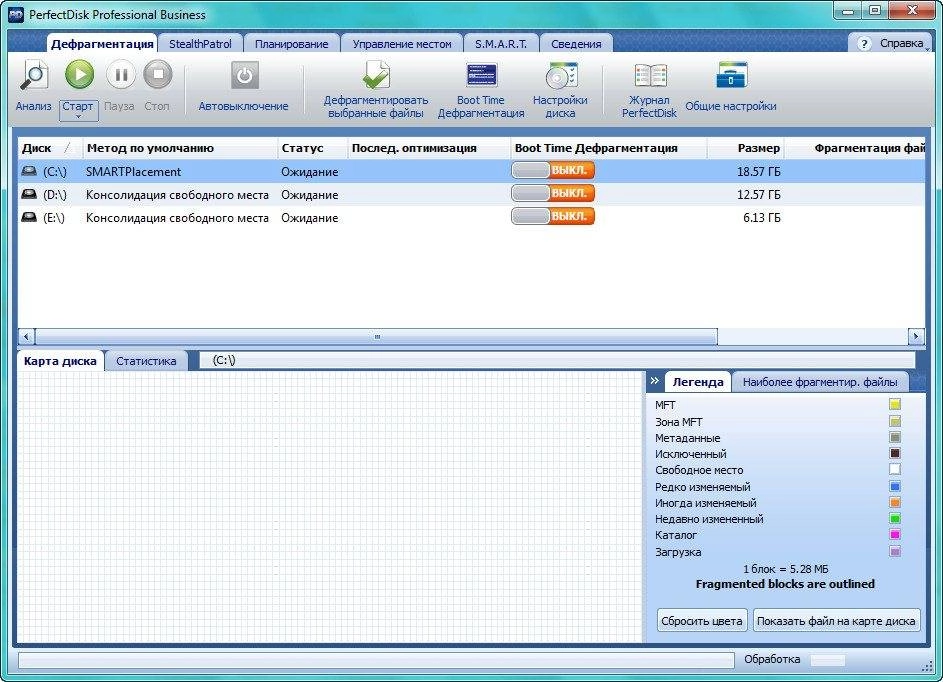Click the Редко изменяемый blue swatch

(895, 486)
